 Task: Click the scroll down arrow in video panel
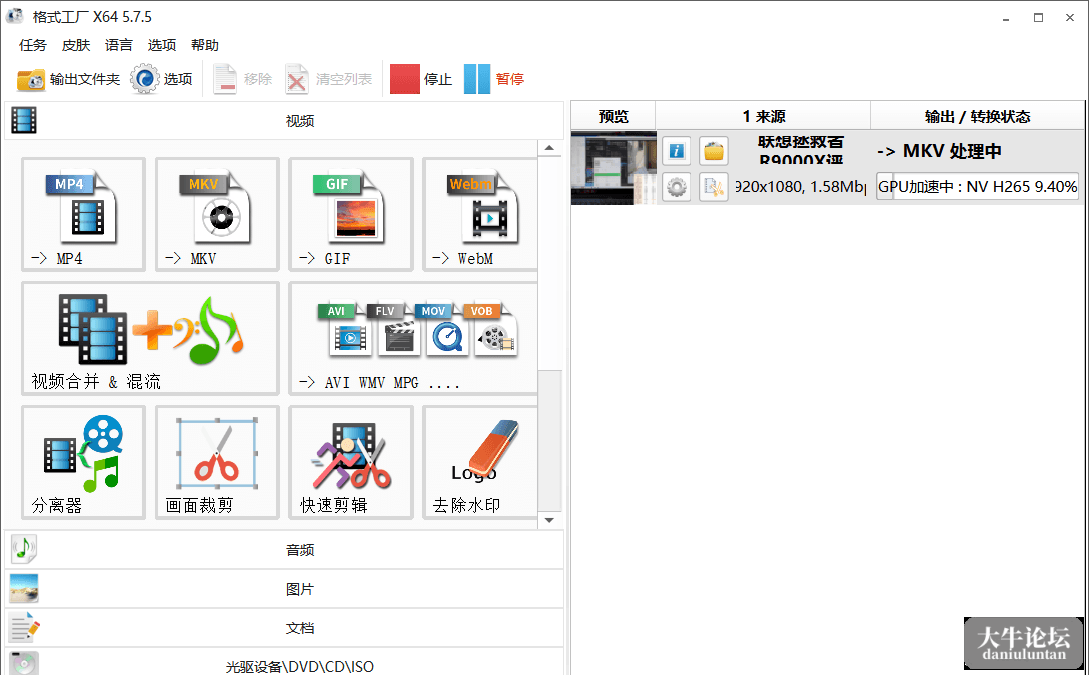tap(549, 520)
